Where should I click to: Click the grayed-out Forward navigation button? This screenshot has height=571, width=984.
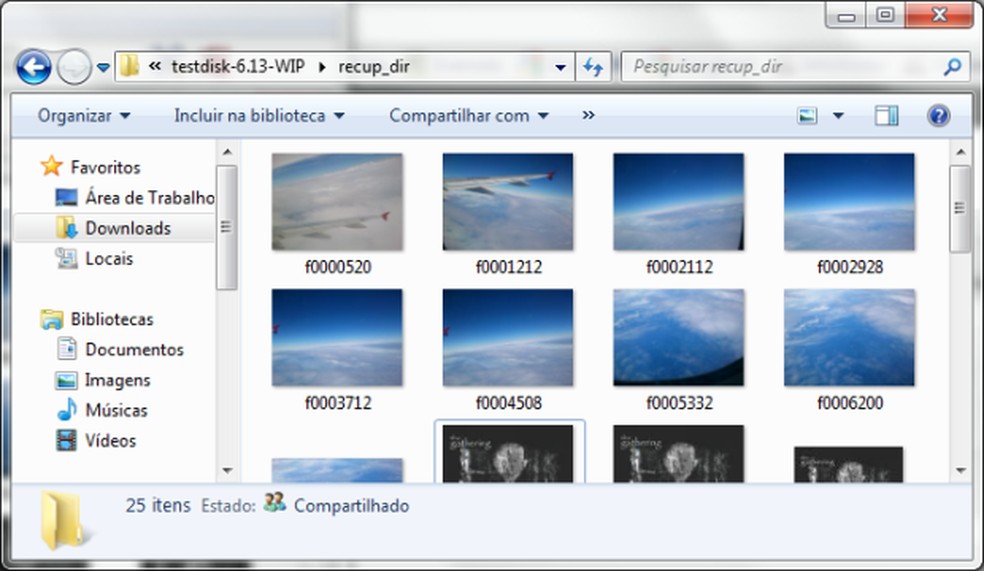tap(74, 67)
